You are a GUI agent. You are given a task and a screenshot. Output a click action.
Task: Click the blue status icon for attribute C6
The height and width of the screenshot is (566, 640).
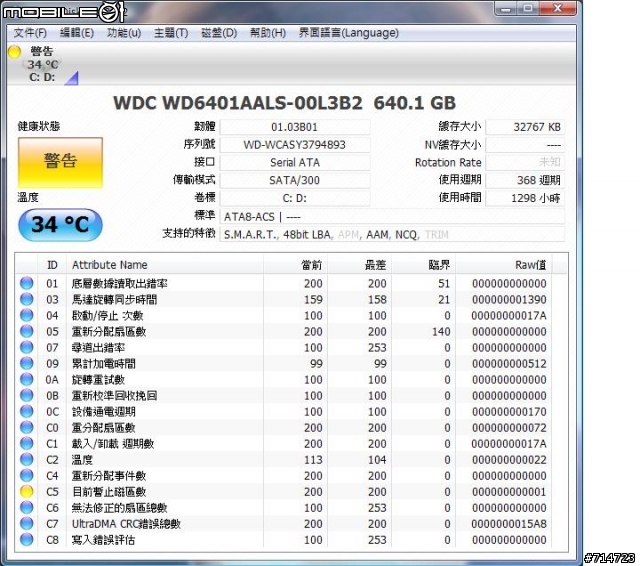[27, 507]
